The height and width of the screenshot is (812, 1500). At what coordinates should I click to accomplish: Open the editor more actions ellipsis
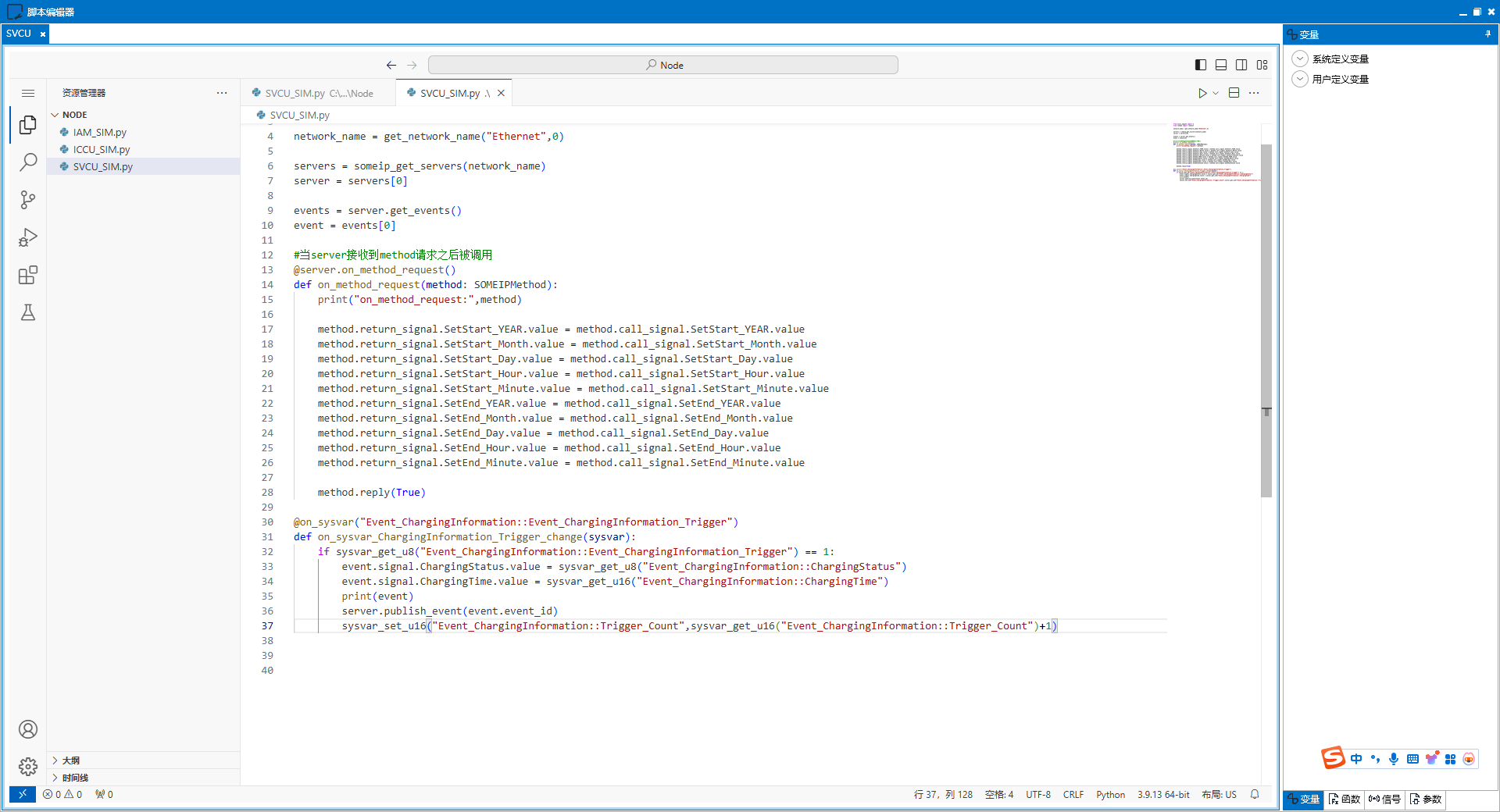pos(1254,93)
